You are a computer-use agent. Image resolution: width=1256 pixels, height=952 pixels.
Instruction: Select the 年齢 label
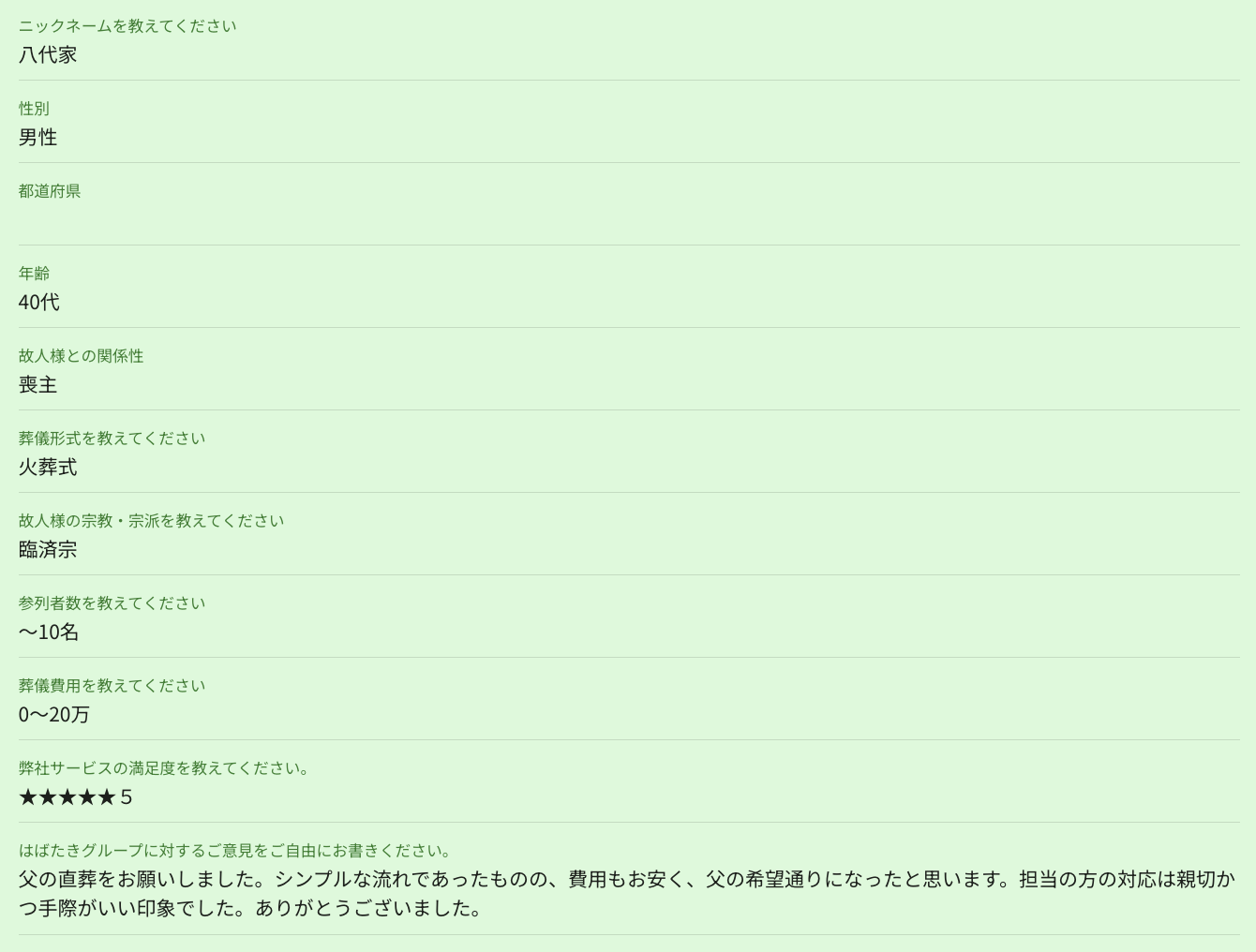(35, 274)
